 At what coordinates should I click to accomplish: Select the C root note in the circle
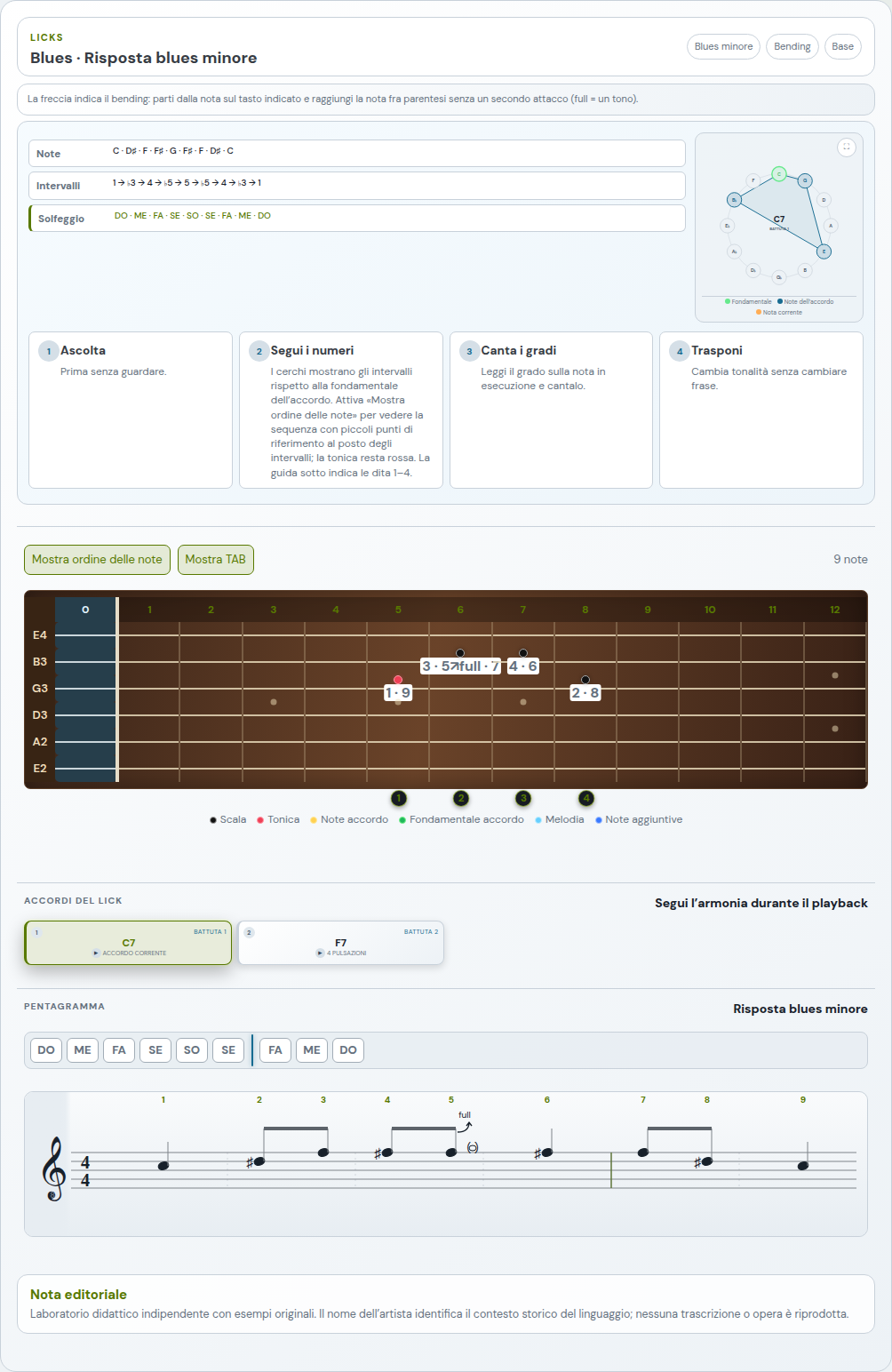pos(779,174)
